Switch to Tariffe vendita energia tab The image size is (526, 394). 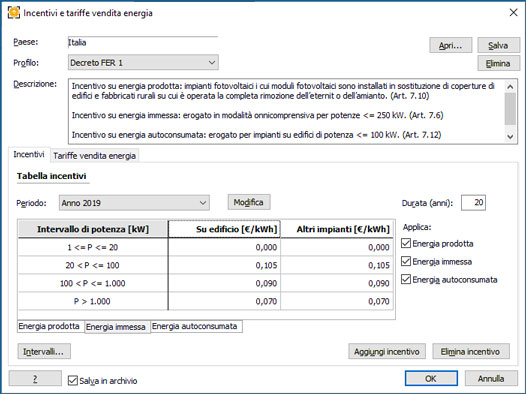(x=94, y=156)
